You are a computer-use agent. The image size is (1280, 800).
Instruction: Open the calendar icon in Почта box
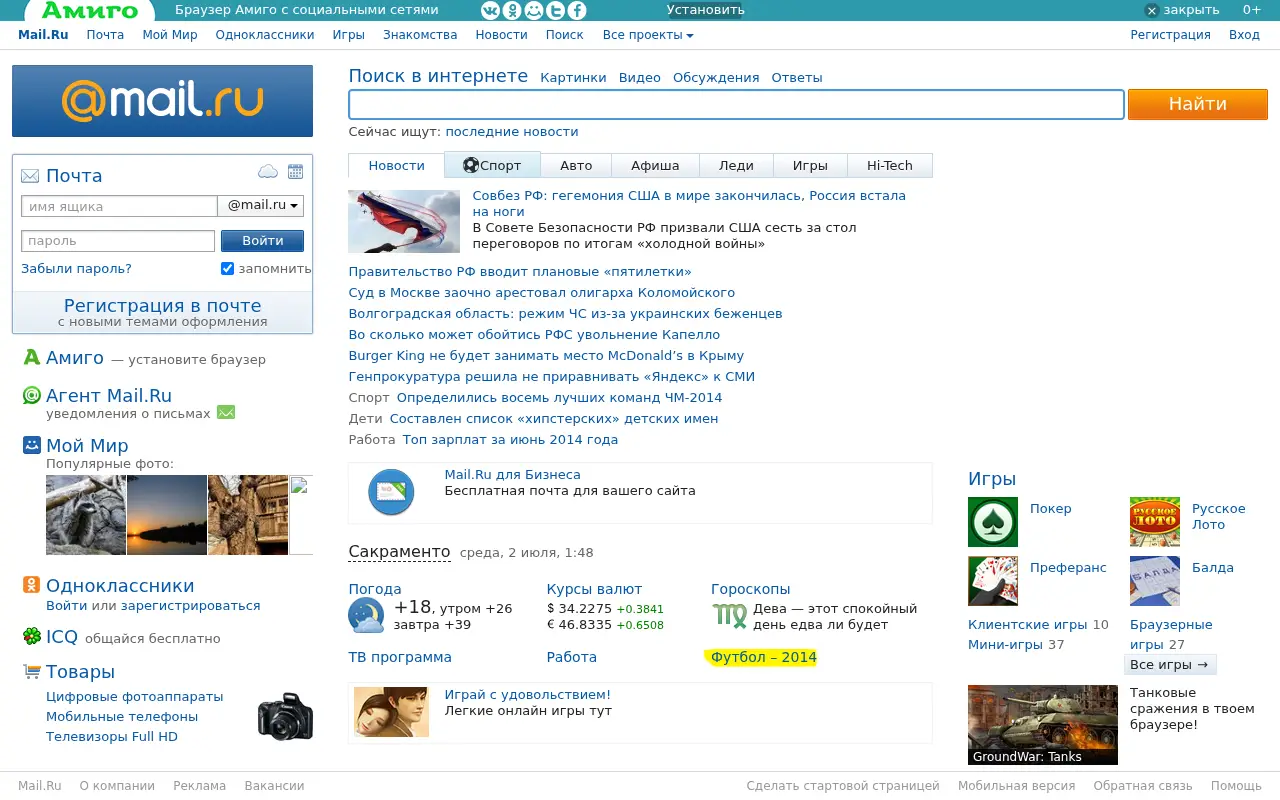pyautogui.click(x=295, y=171)
